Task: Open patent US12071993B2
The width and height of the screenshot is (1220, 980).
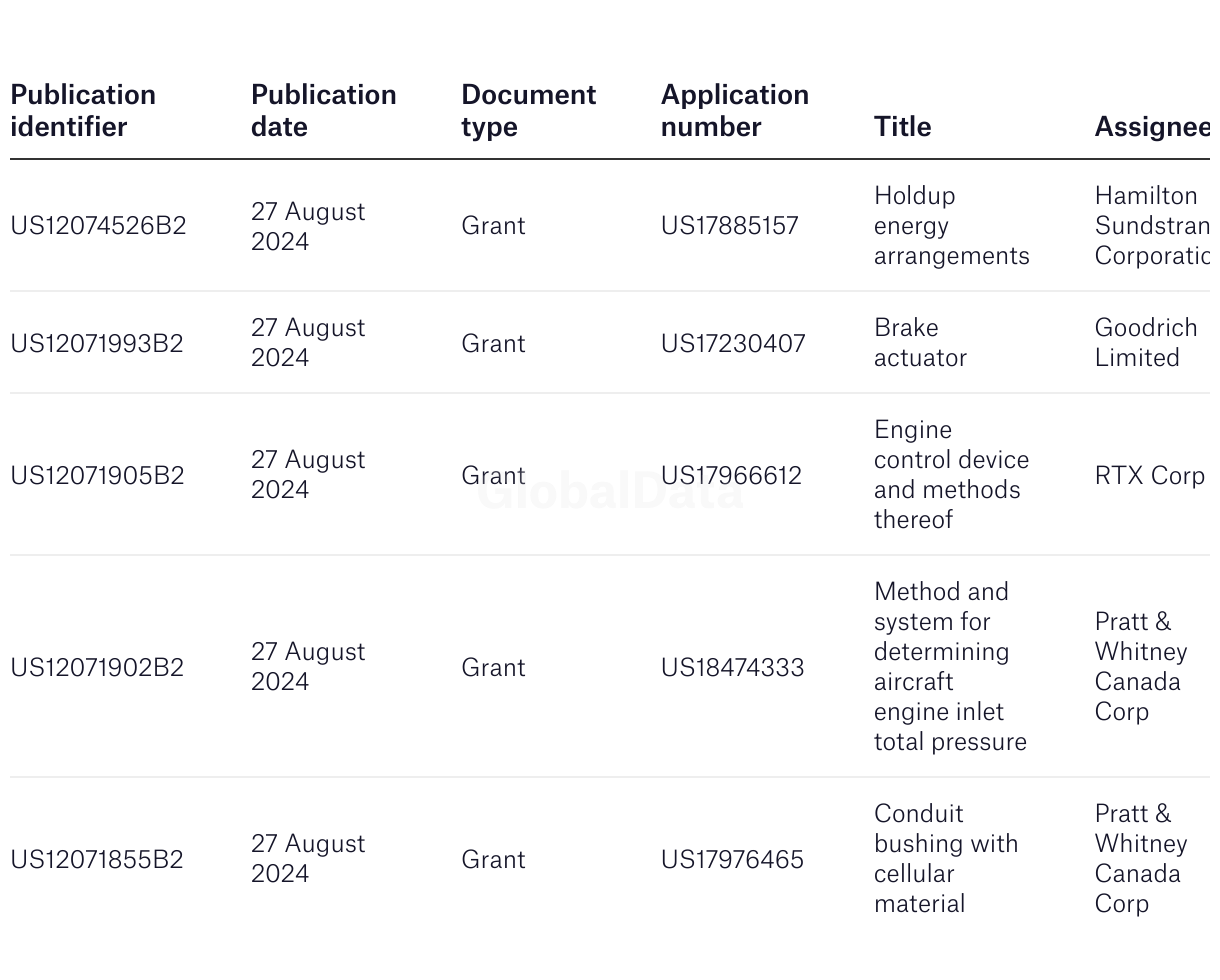Action: (97, 343)
